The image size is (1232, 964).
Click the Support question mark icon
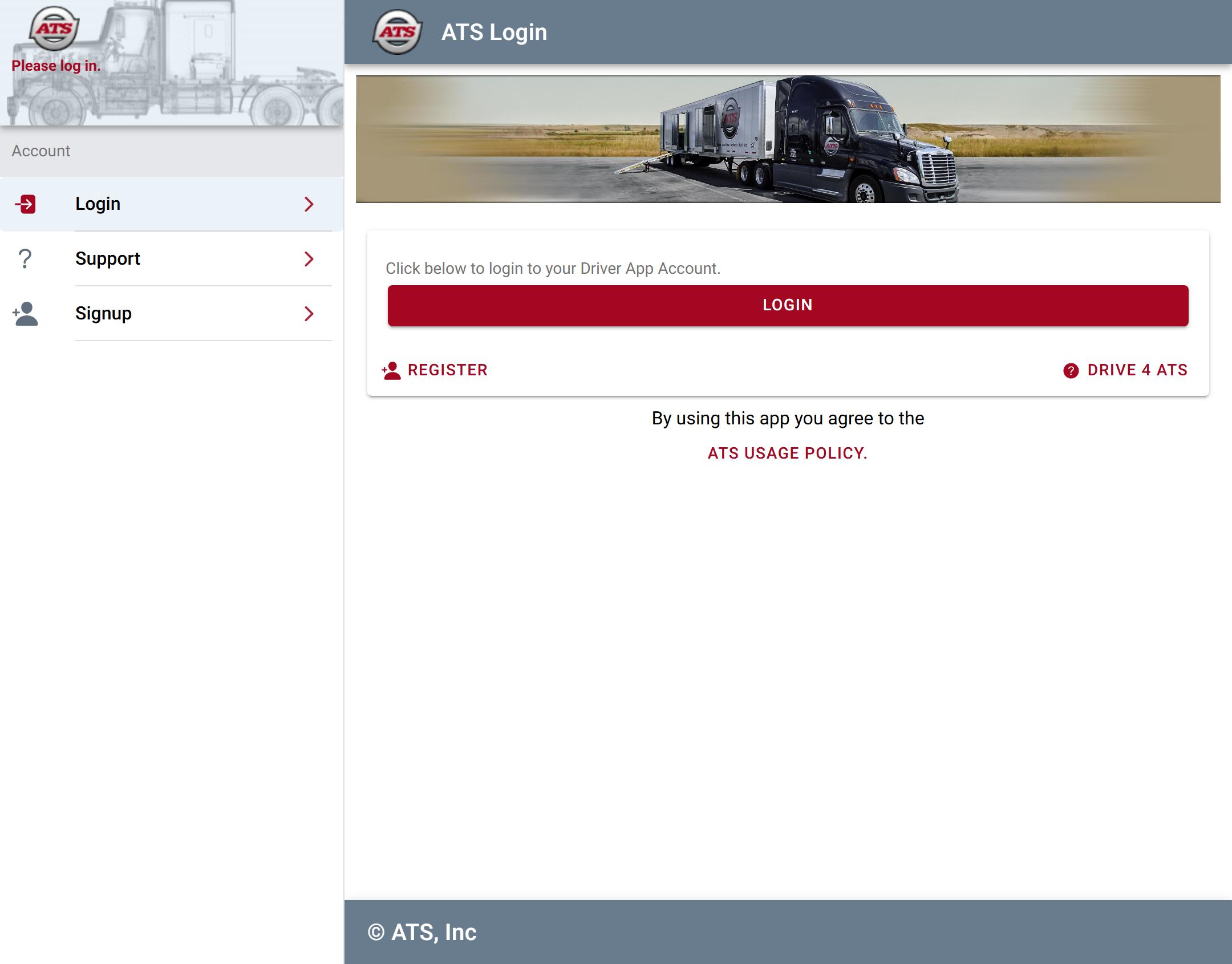click(25, 258)
